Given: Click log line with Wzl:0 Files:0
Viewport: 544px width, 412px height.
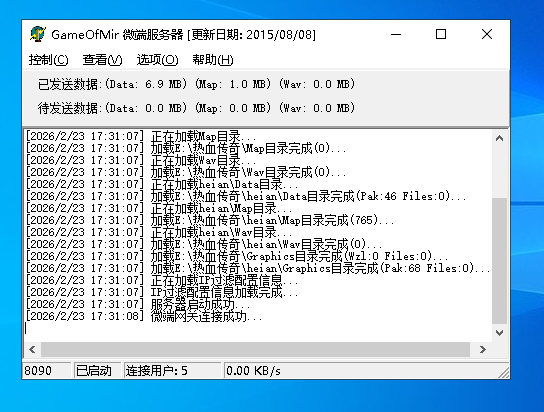Looking at the screenshot, I should pos(237,256).
